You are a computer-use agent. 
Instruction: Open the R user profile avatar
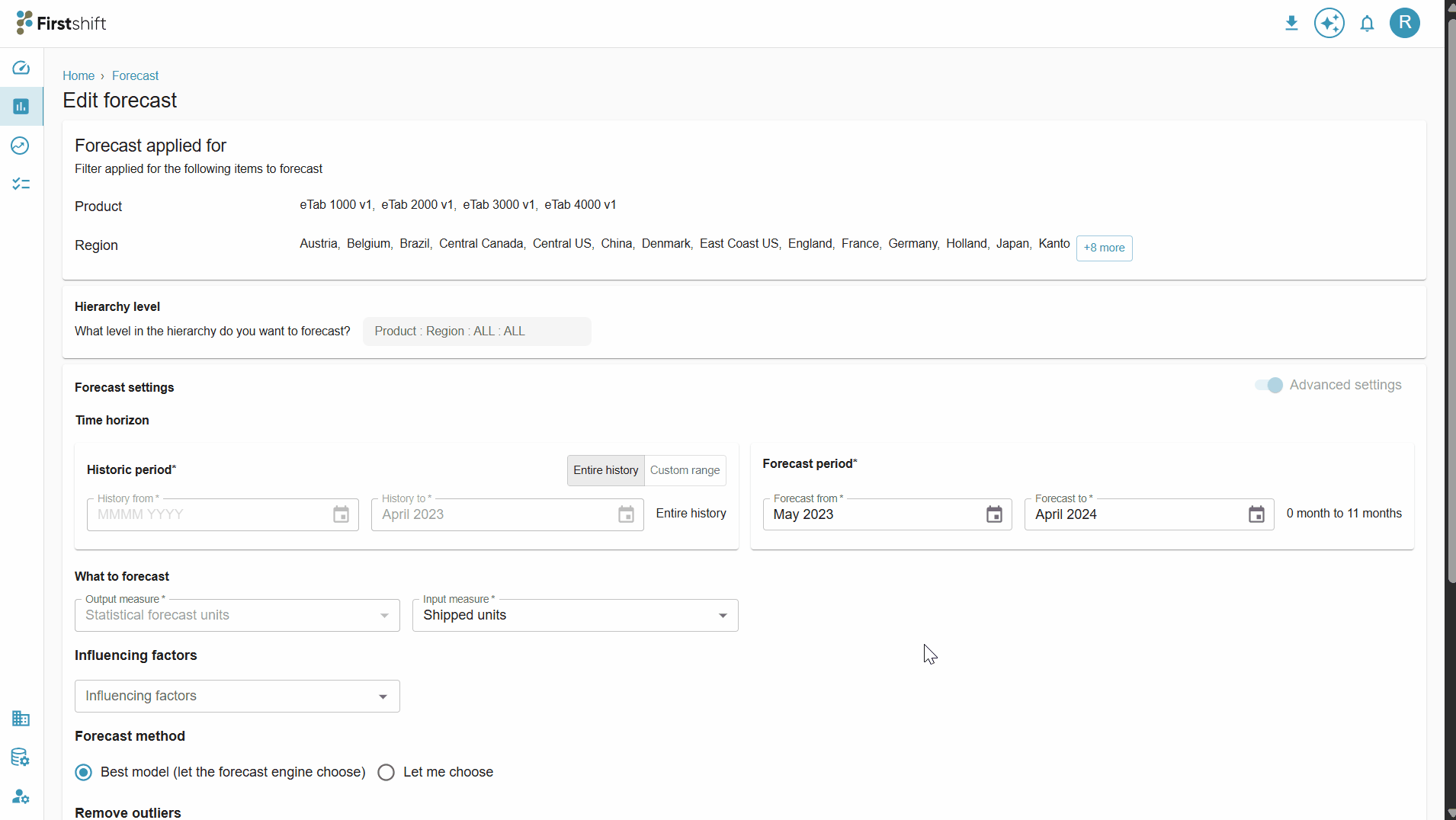click(x=1405, y=23)
